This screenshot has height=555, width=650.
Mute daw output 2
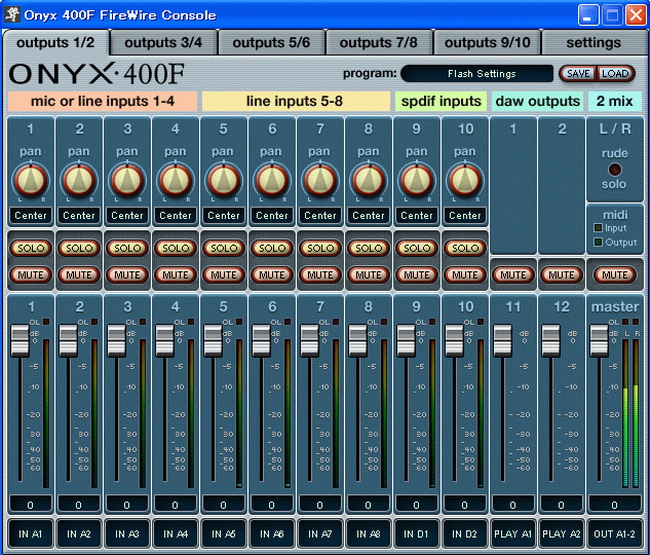pos(561,275)
